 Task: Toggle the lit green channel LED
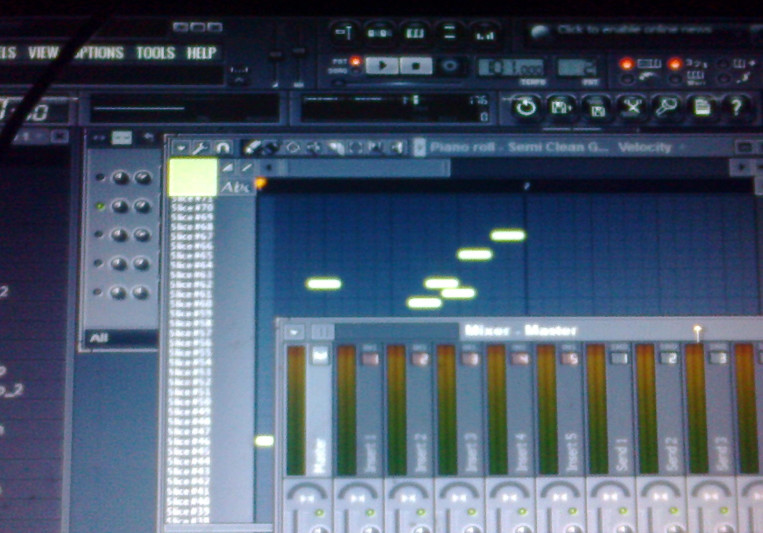point(100,206)
